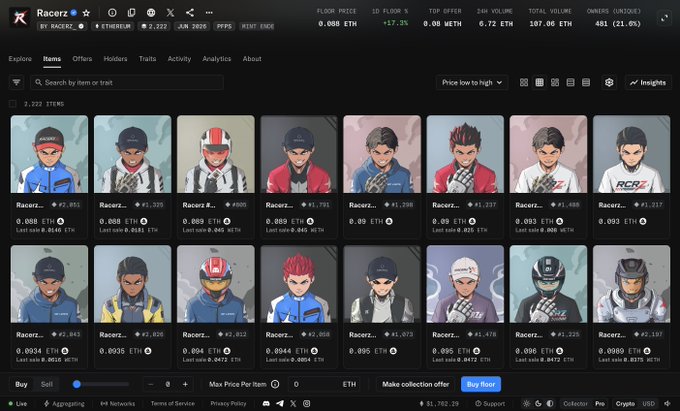Open the Racerz #1,478 white cap thumbnail
This screenshot has height=411, width=680.
[x=465, y=284]
